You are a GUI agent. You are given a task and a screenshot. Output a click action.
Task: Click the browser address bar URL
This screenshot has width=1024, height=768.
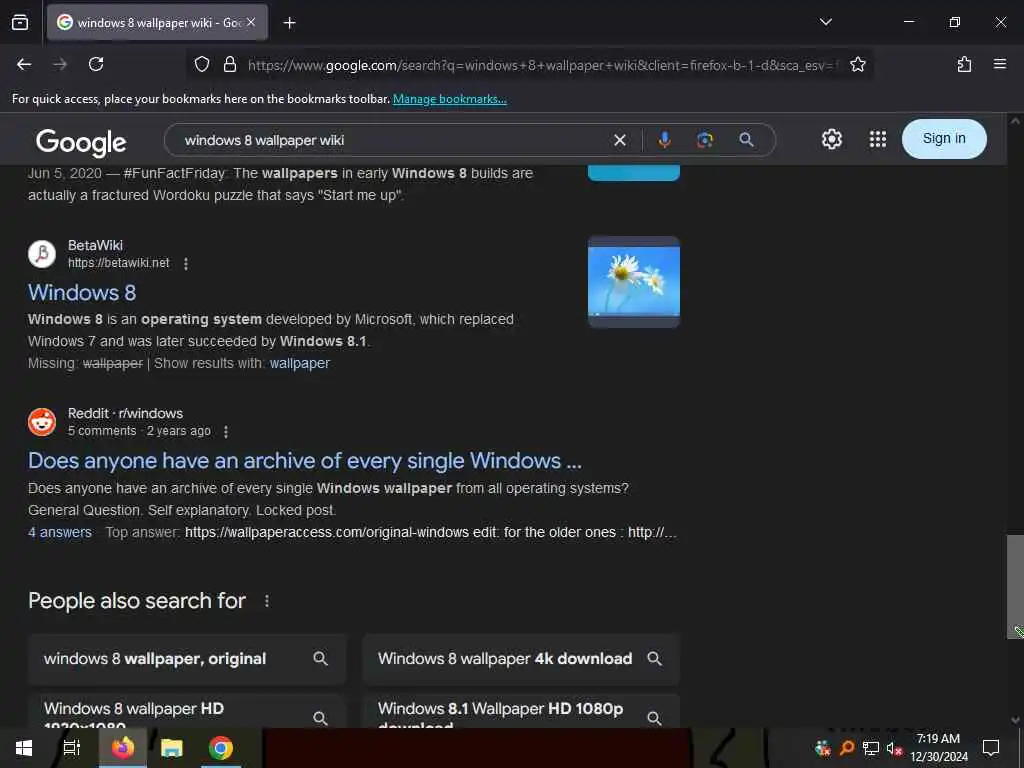(542, 65)
